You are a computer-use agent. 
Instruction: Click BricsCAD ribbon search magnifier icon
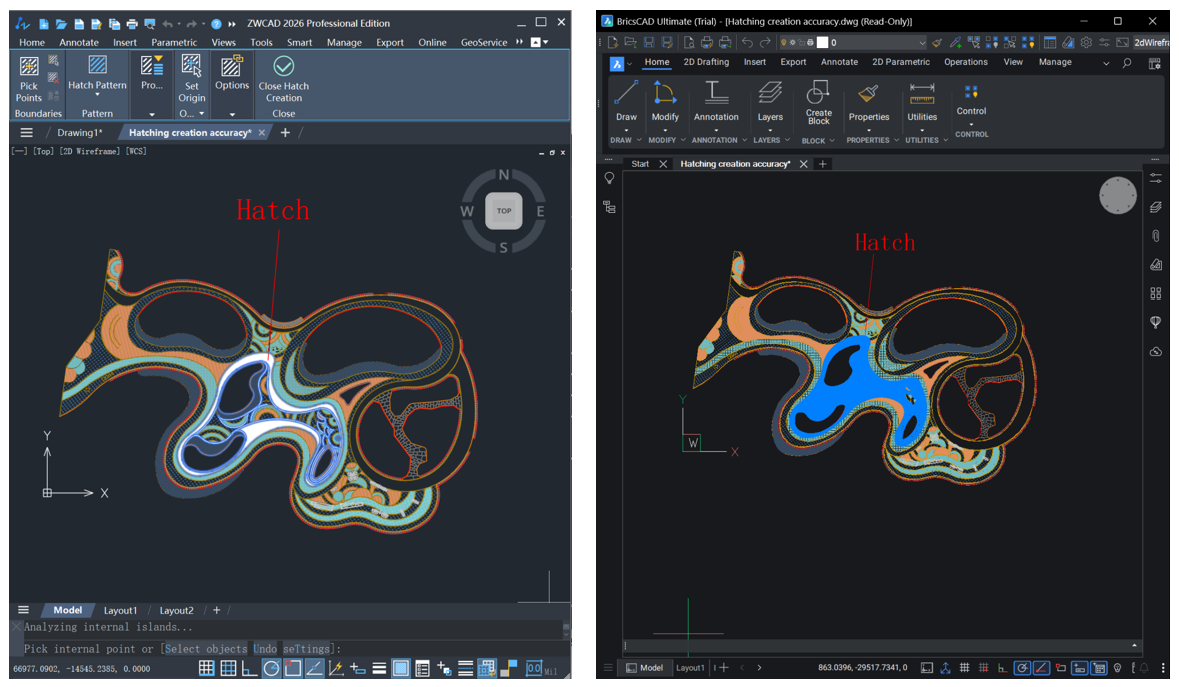point(1127,63)
